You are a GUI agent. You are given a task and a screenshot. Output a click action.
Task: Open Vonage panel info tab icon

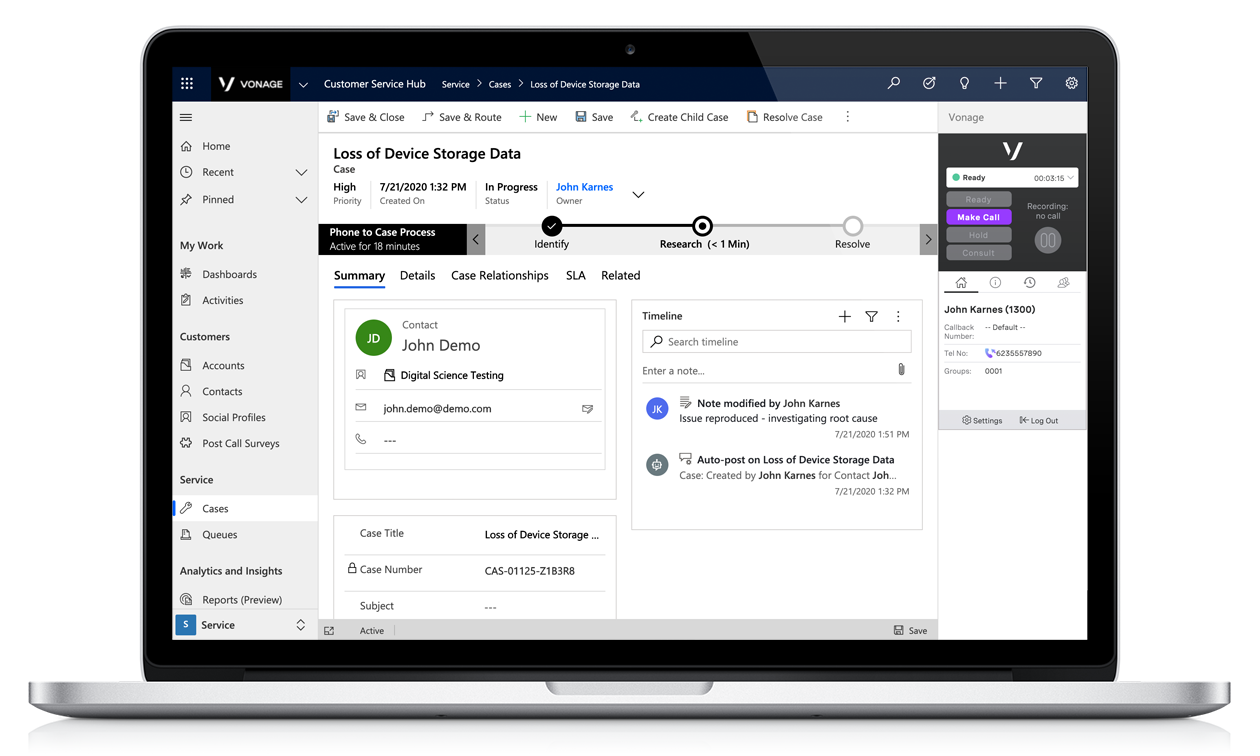click(x=995, y=283)
